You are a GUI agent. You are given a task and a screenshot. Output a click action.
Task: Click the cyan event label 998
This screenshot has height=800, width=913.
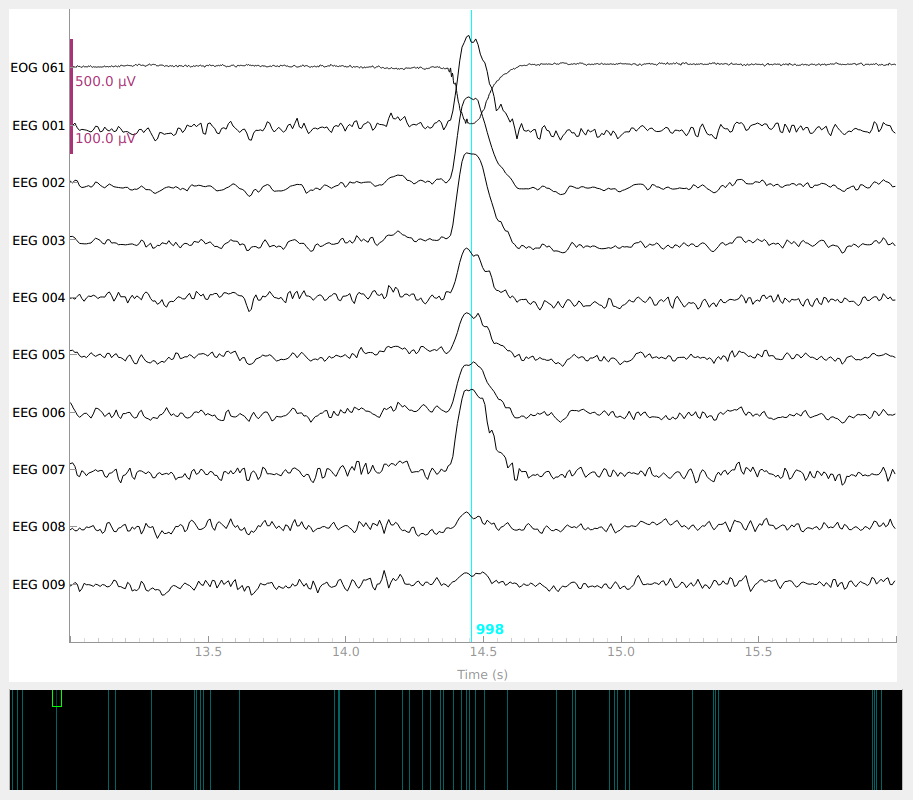coord(490,629)
